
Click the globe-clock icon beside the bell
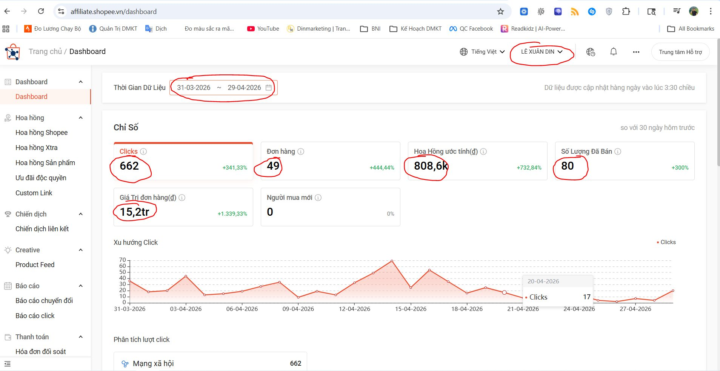point(591,52)
